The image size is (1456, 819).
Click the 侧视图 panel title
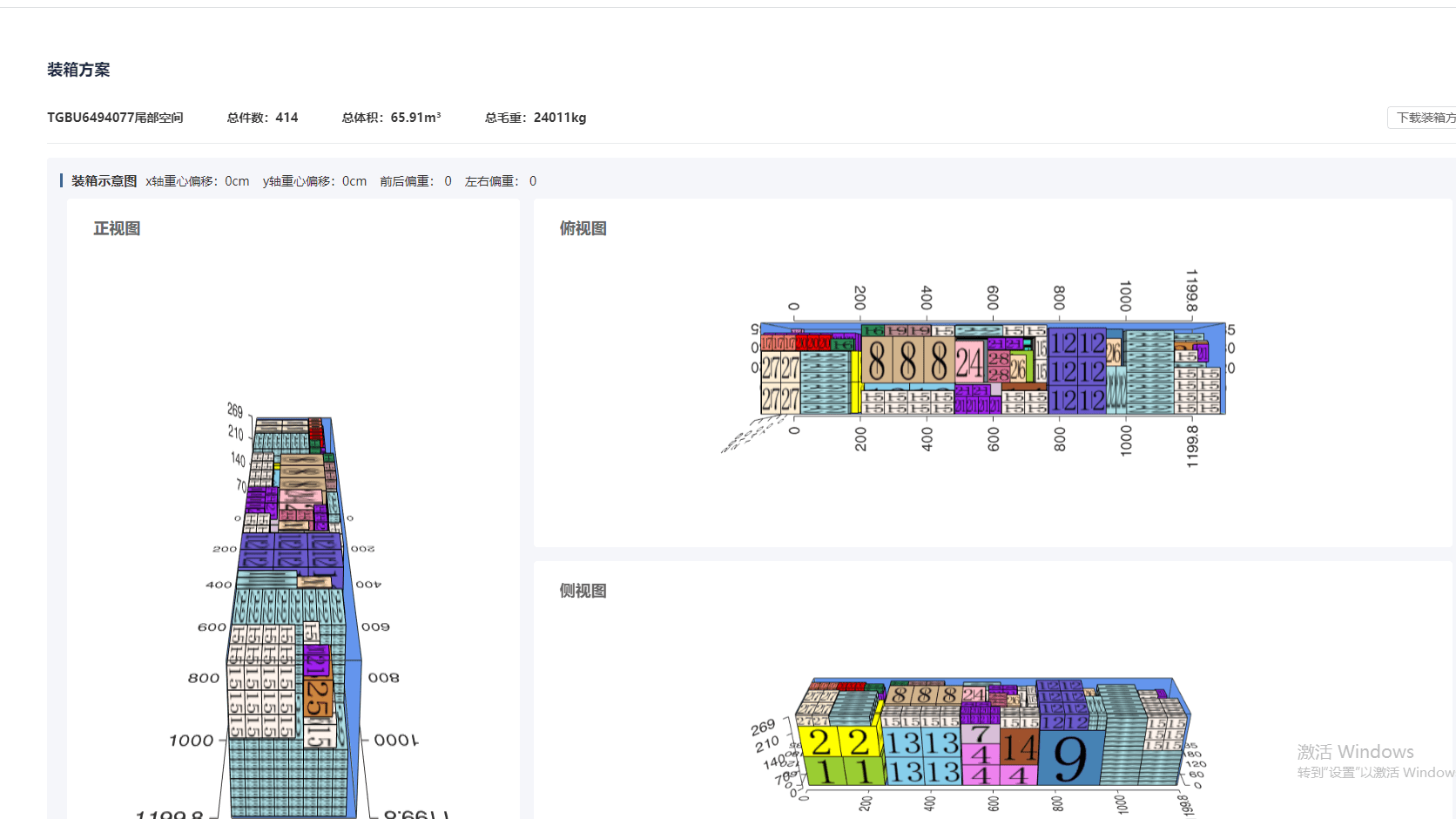[x=583, y=591]
